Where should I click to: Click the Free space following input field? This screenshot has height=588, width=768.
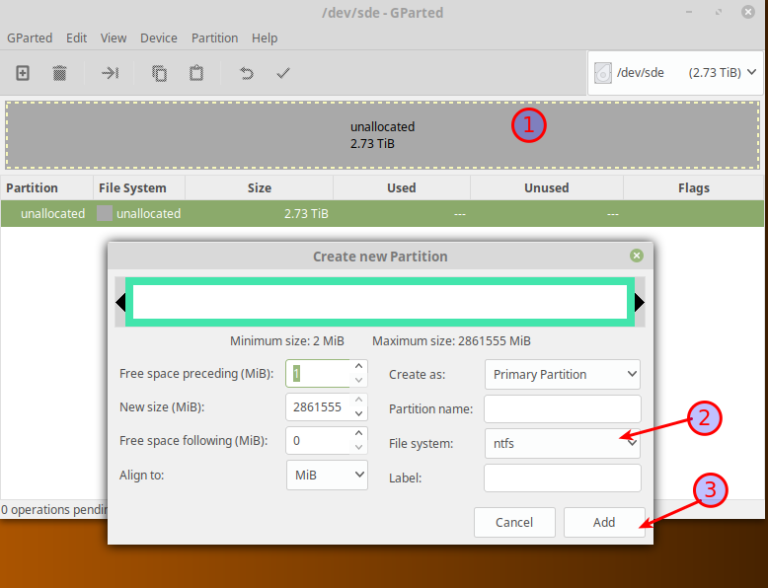pyautogui.click(x=318, y=441)
